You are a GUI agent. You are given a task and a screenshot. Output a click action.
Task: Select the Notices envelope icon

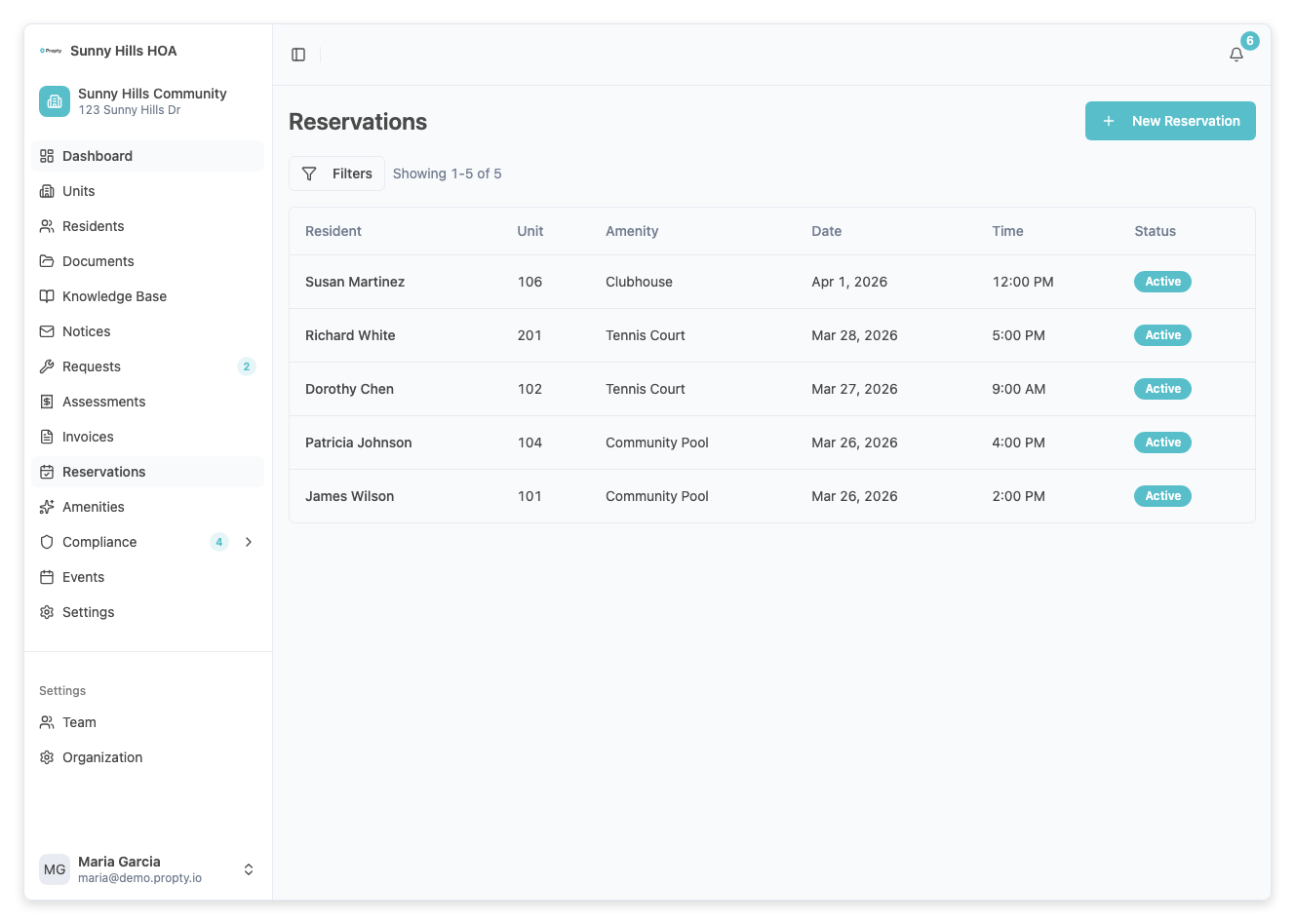47,331
